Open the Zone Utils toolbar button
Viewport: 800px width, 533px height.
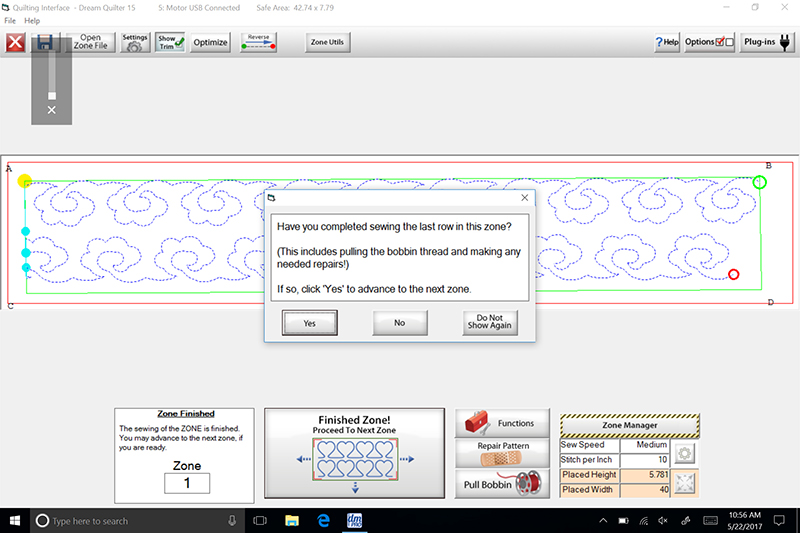coord(327,43)
